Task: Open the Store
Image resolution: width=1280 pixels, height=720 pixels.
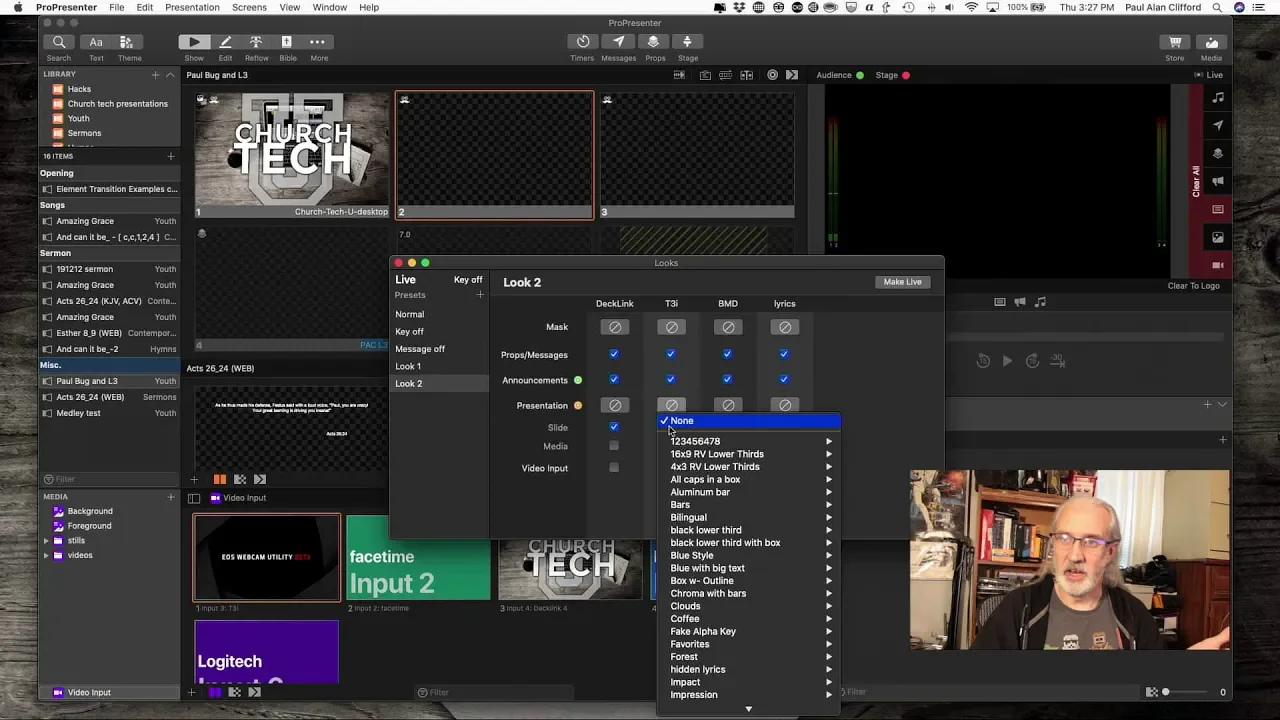Action: click(x=1174, y=42)
